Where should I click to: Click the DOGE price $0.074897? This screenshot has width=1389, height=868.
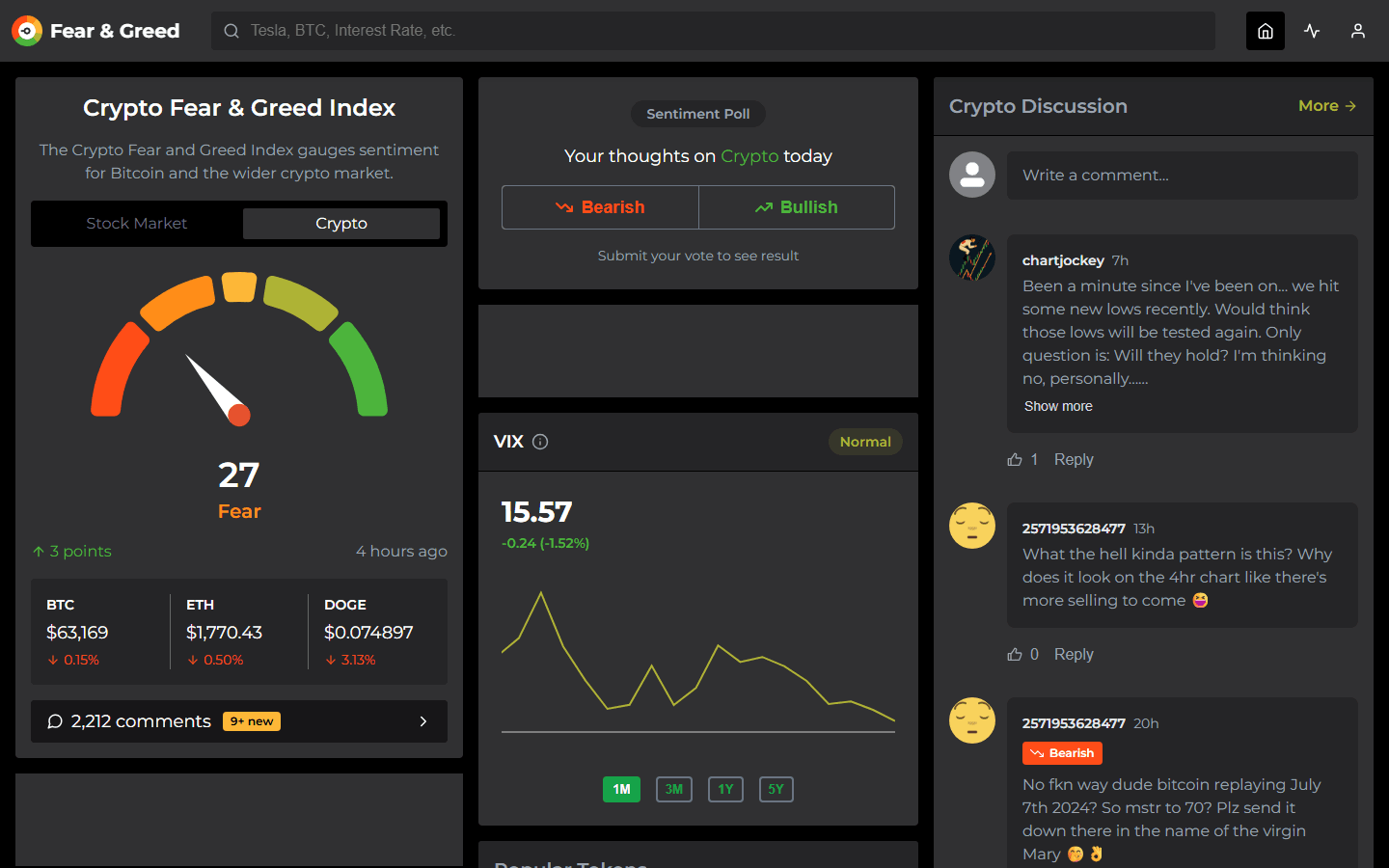(368, 633)
